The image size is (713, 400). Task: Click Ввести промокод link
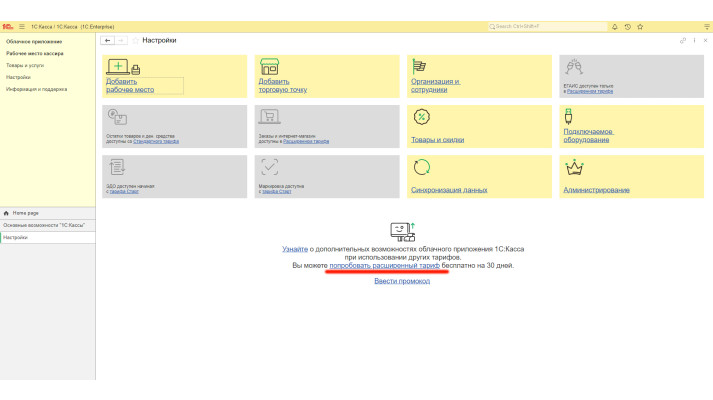point(402,281)
